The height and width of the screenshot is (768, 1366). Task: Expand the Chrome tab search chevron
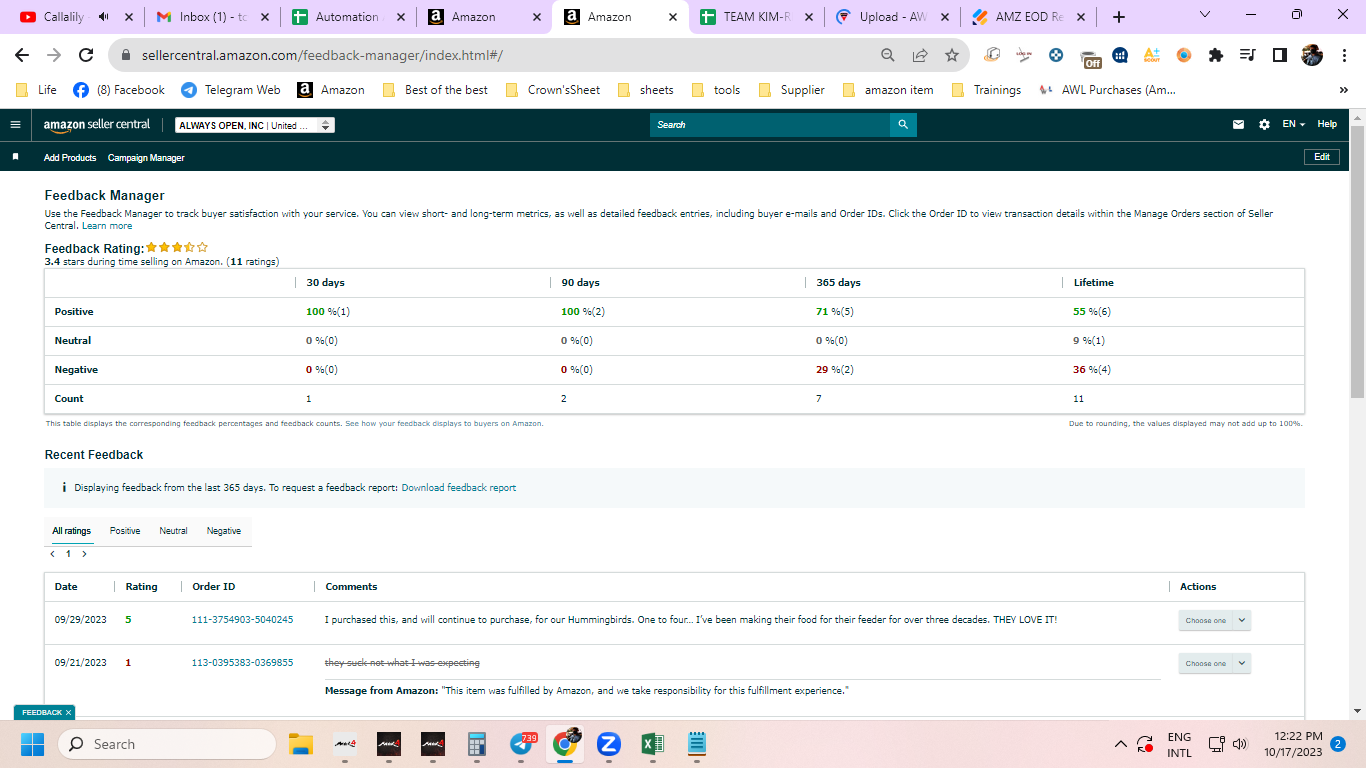coord(1204,15)
